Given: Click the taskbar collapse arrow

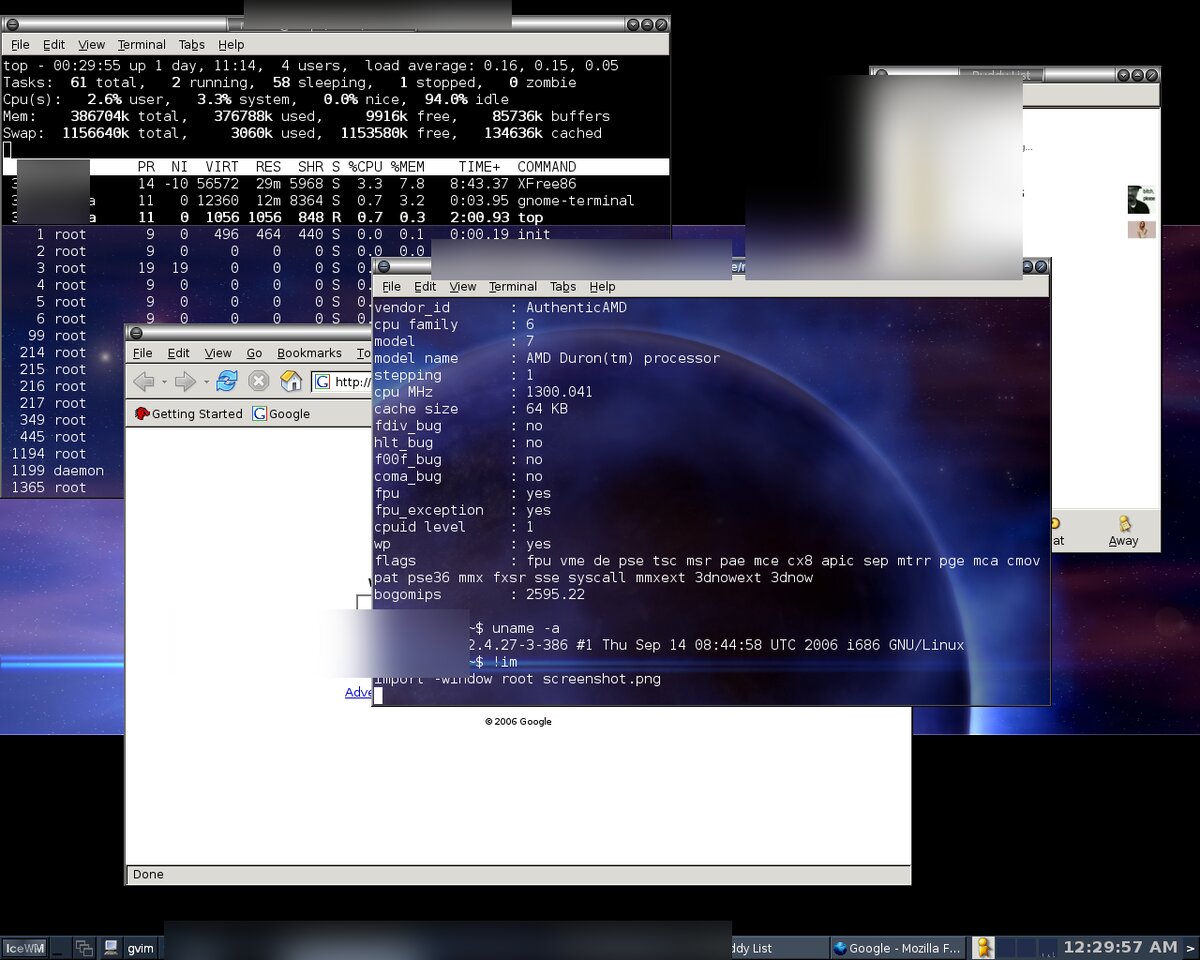Looking at the screenshot, I should (1190, 948).
